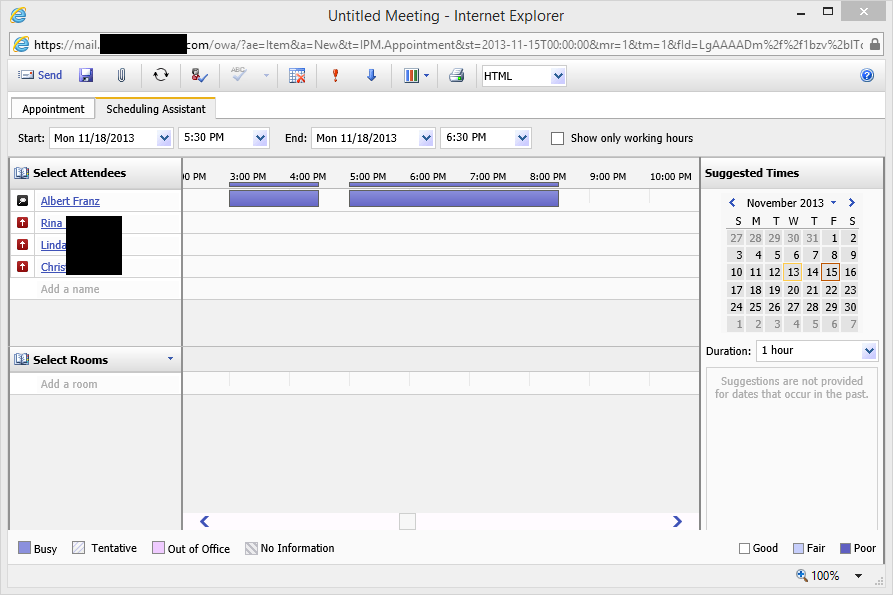Expand the 5:30 PM start time dropdown

pyautogui.click(x=260, y=138)
